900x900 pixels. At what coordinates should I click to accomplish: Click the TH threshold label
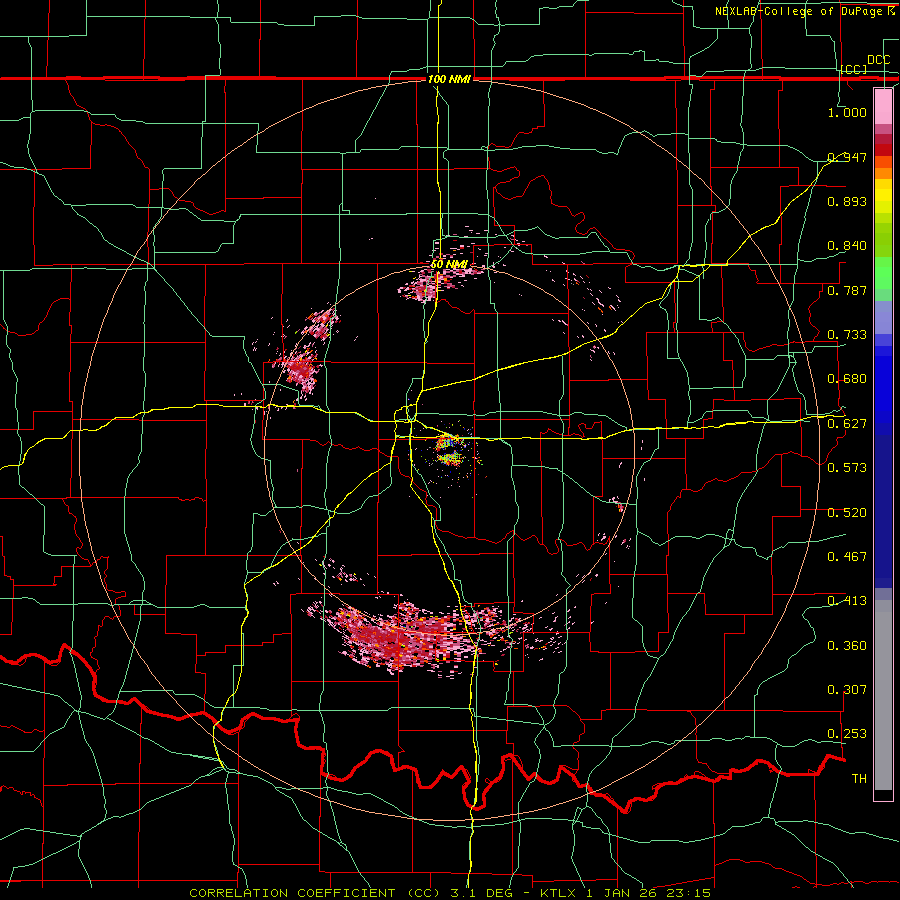859,779
